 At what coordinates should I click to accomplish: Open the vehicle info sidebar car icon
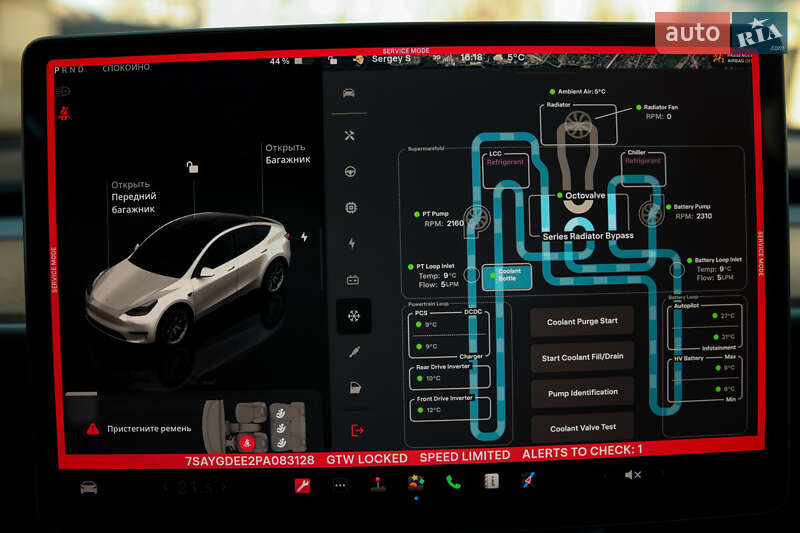coord(349,93)
